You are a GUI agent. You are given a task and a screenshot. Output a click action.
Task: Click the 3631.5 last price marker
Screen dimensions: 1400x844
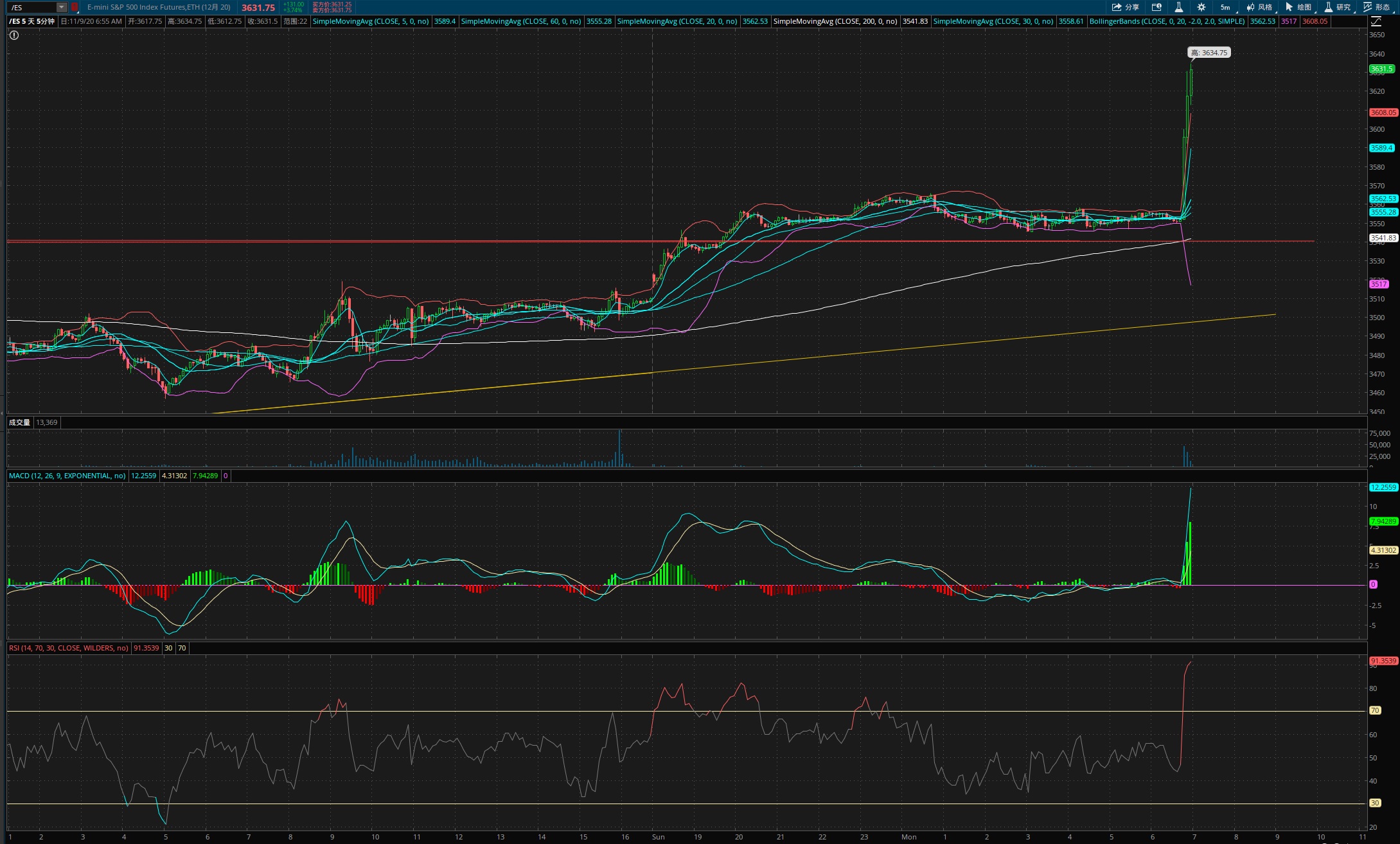click(1381, 69)
